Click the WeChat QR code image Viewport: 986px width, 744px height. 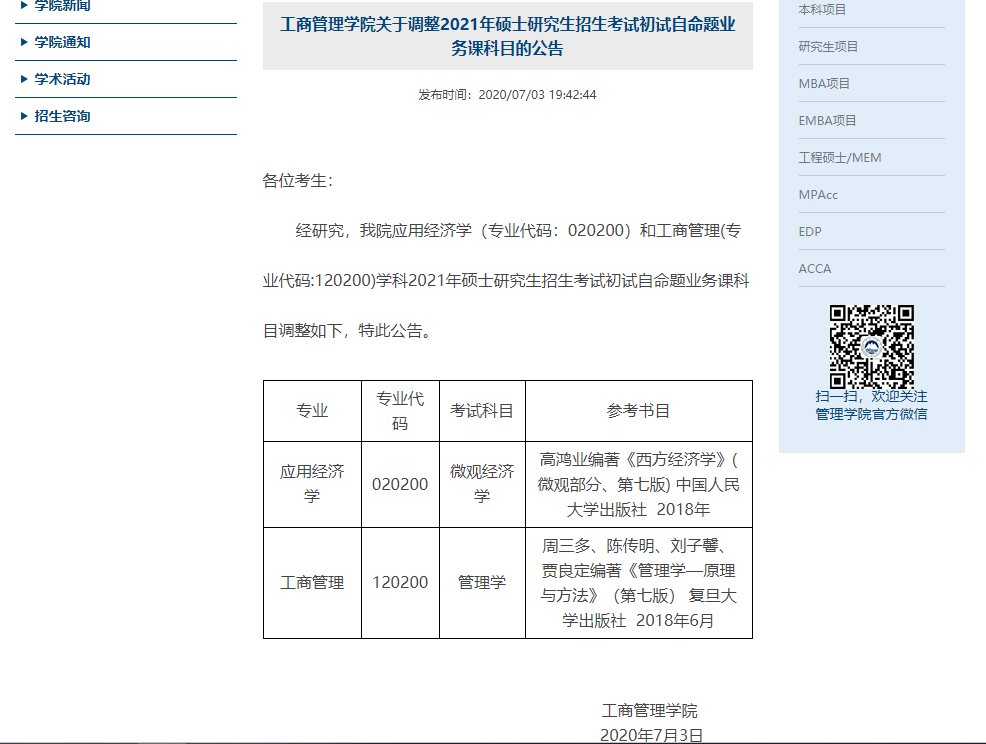tap(871, 346)
